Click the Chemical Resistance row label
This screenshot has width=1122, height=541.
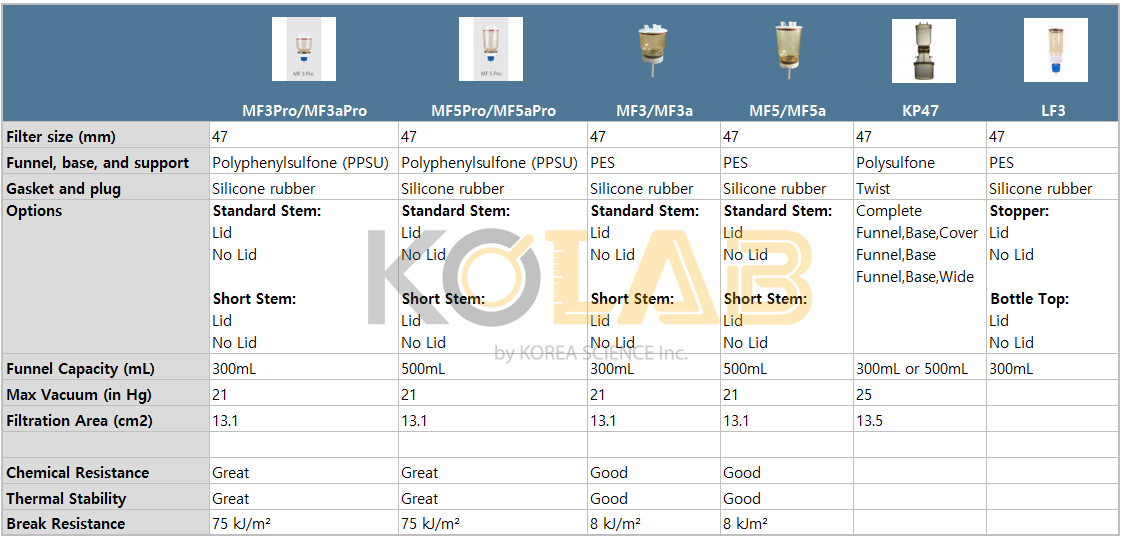point(77,473)
